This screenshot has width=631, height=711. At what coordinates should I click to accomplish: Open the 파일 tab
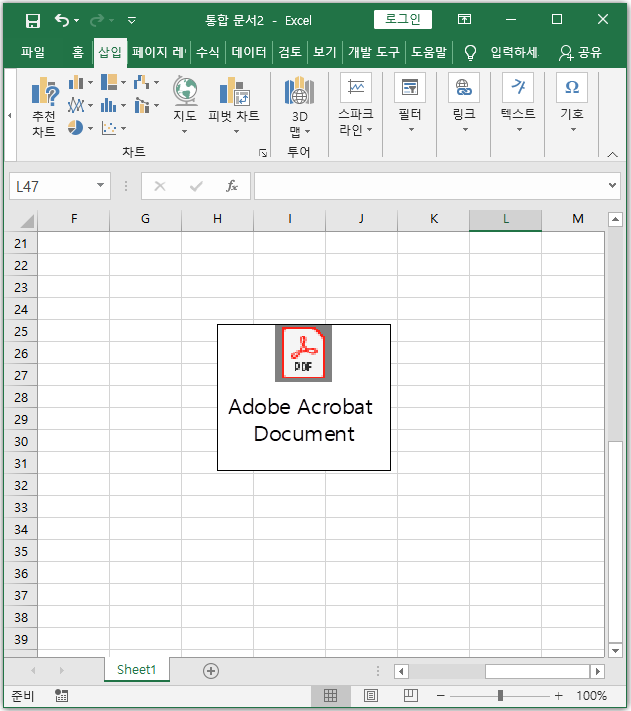[33, 52]
